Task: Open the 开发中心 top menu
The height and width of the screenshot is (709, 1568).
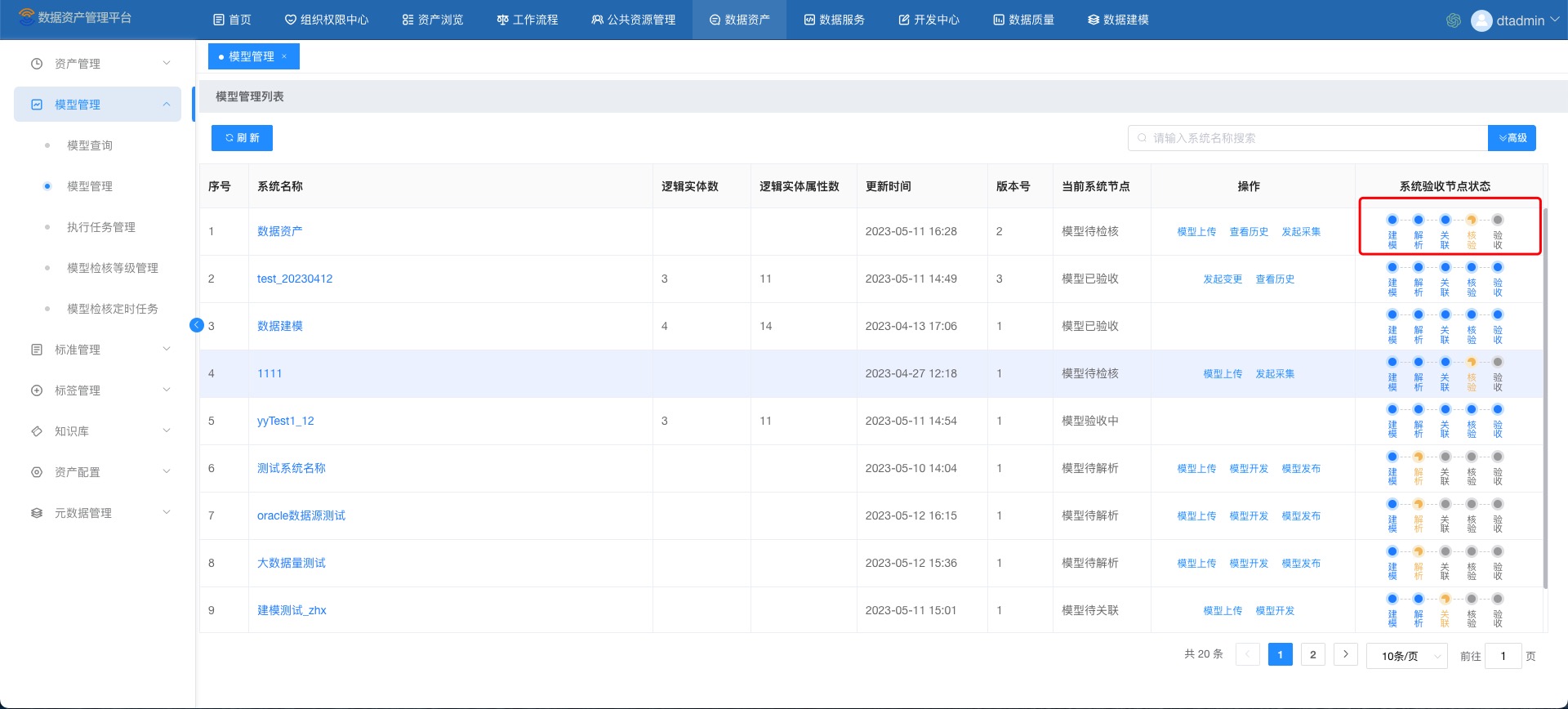Action: [x=929, y=20]
